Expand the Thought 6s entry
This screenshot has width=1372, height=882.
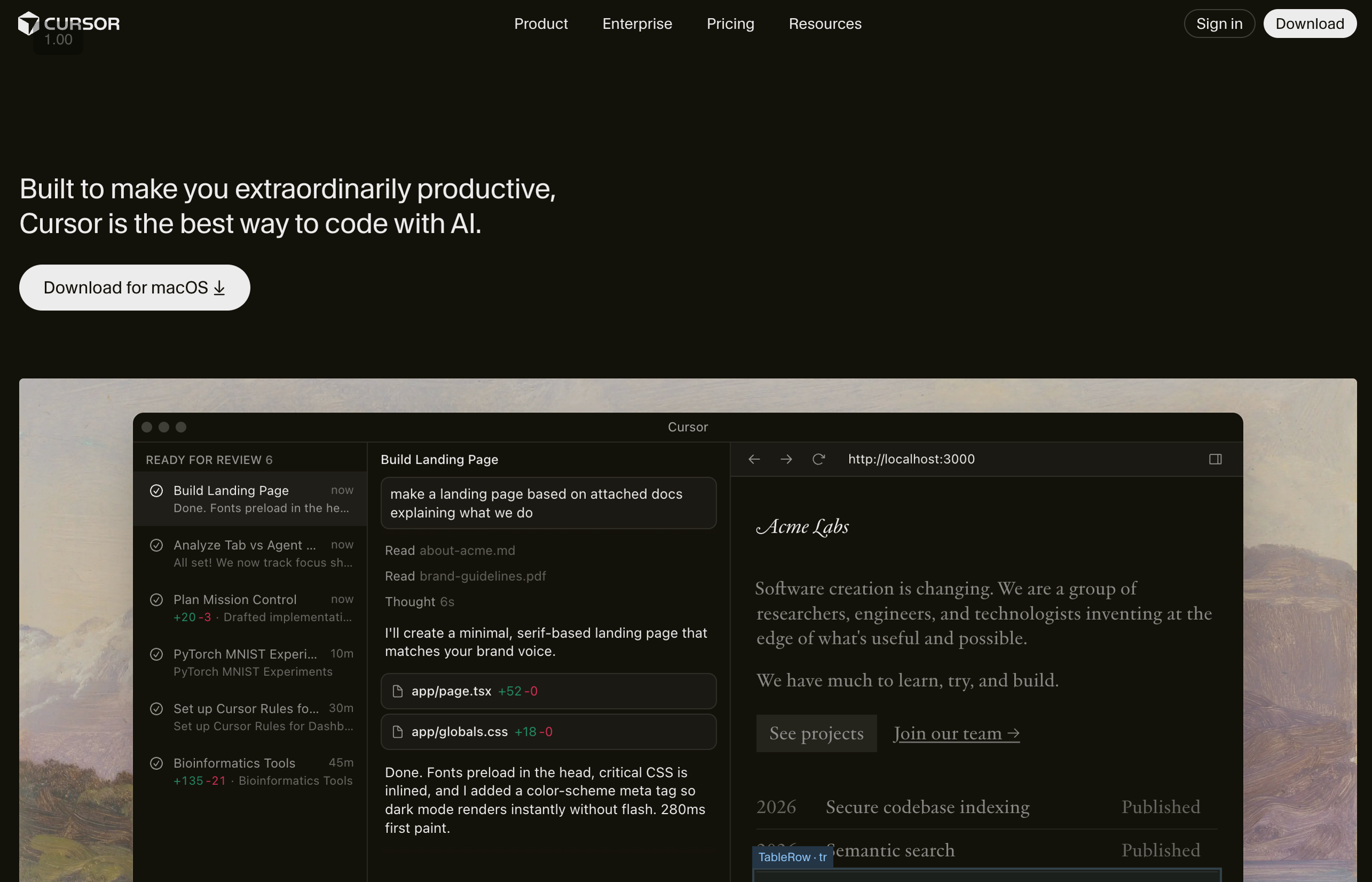[x=420, y=602]
